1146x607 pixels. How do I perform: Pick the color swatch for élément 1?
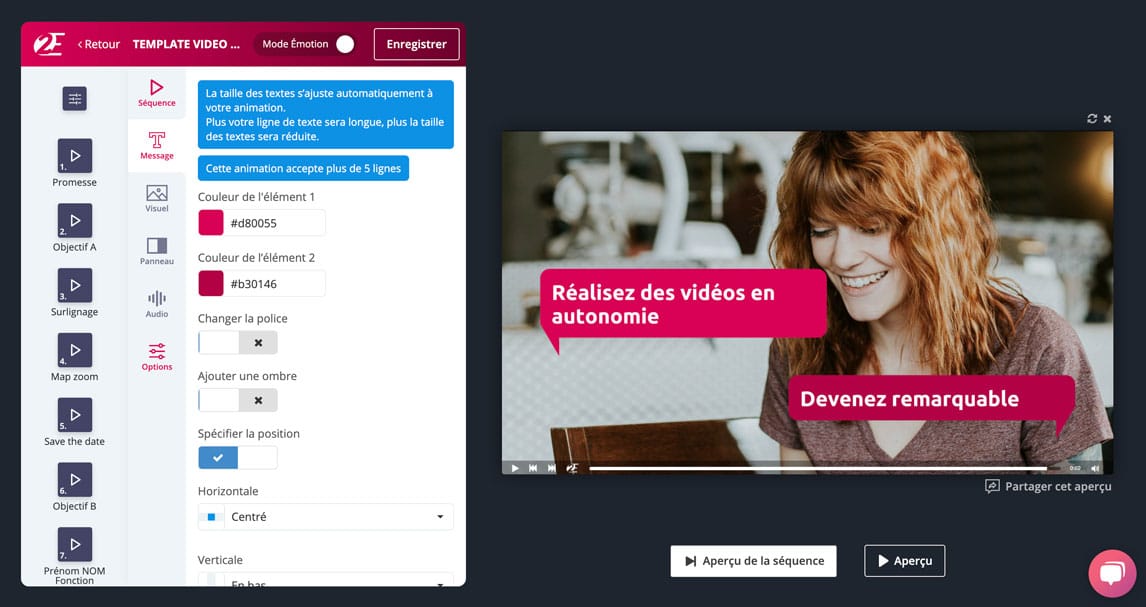click(211, 223)
